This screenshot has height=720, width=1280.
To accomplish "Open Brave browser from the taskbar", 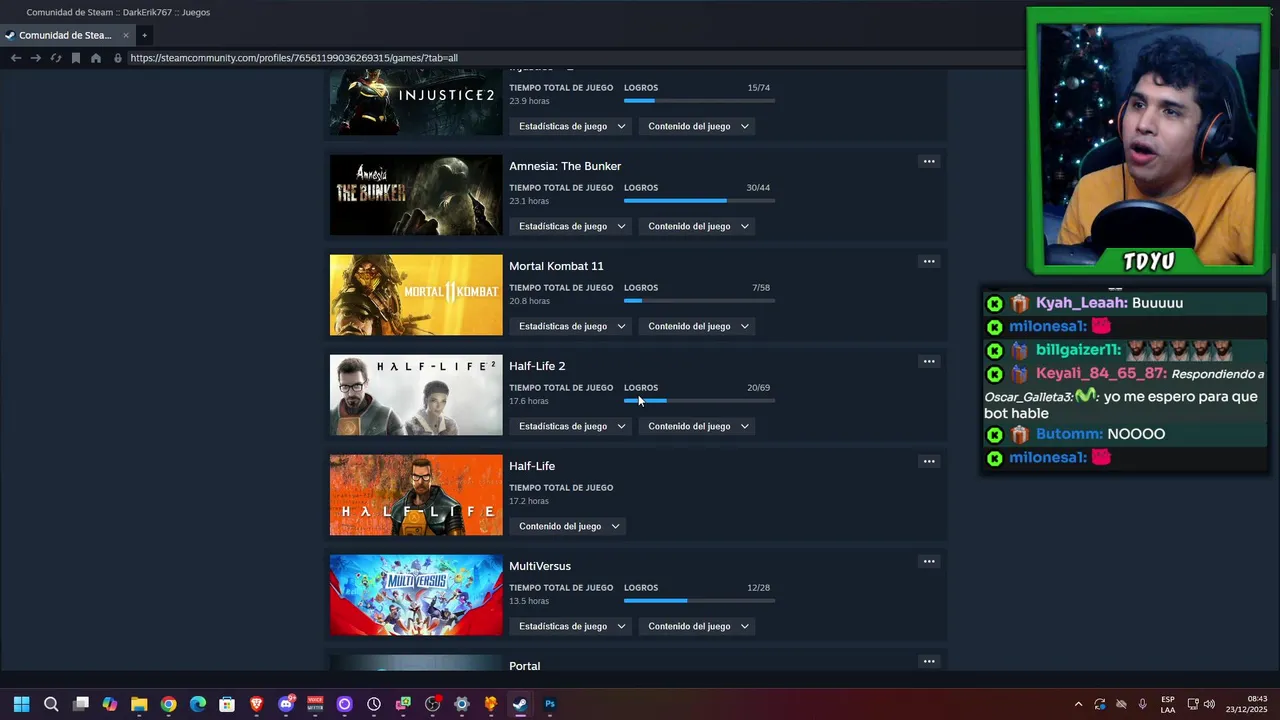I will [x=257, y=704].
